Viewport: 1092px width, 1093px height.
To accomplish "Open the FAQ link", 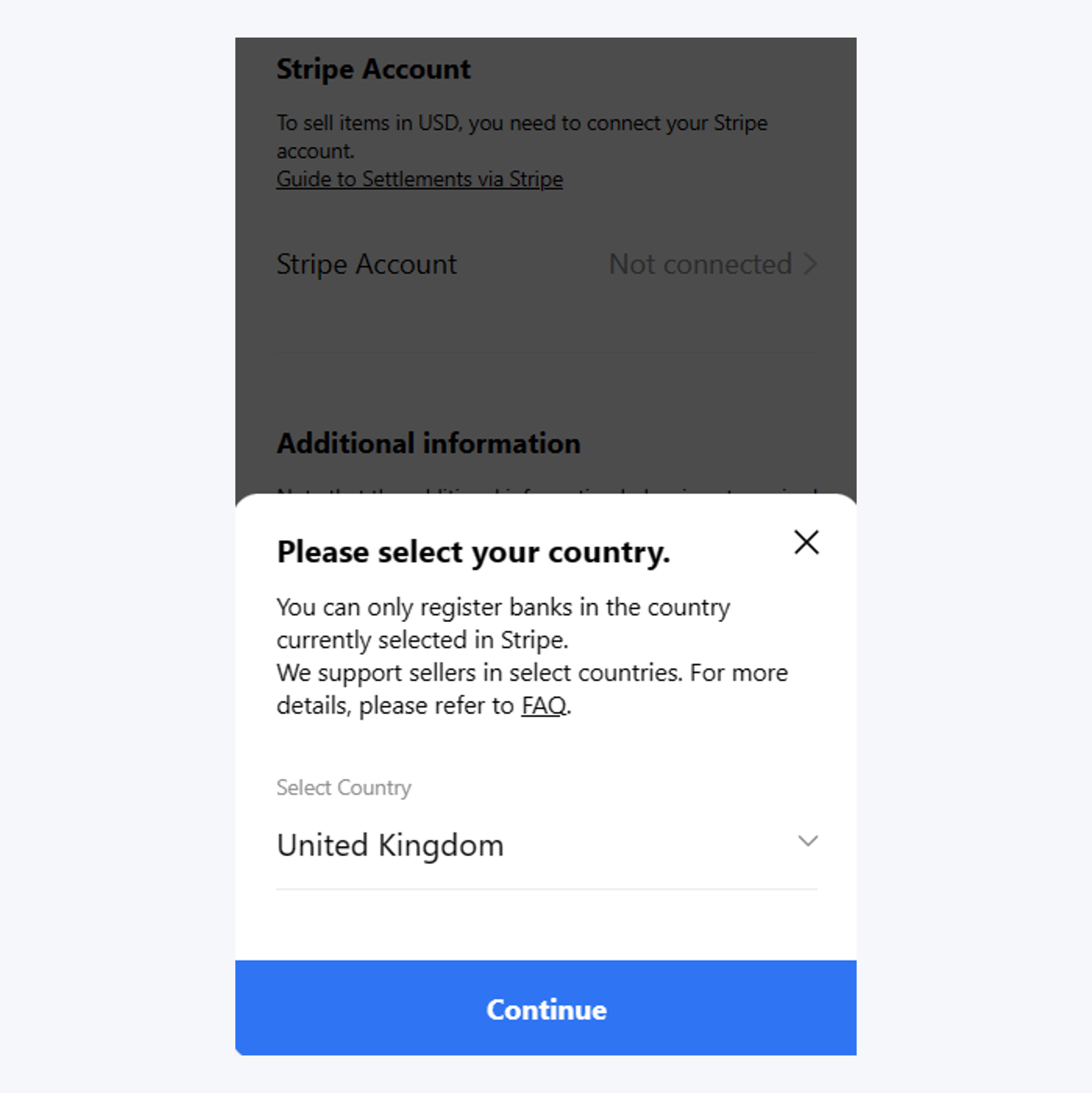I will pos(543,705).
